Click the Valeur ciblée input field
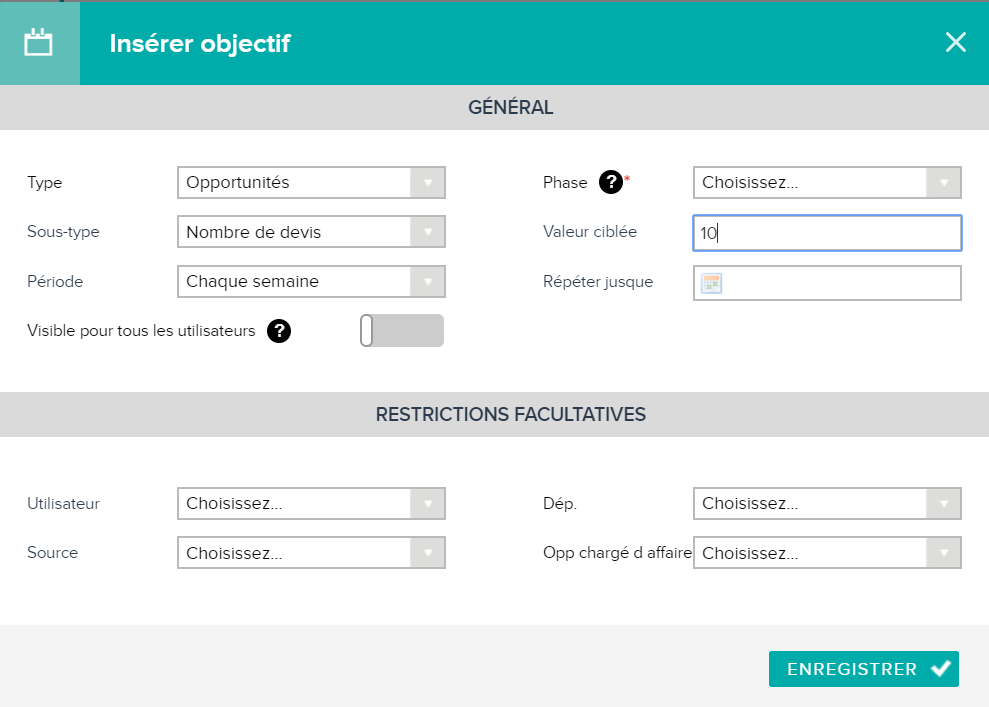Image resolution: width=989 pixels, height=707 pixels. click(827, 233)
